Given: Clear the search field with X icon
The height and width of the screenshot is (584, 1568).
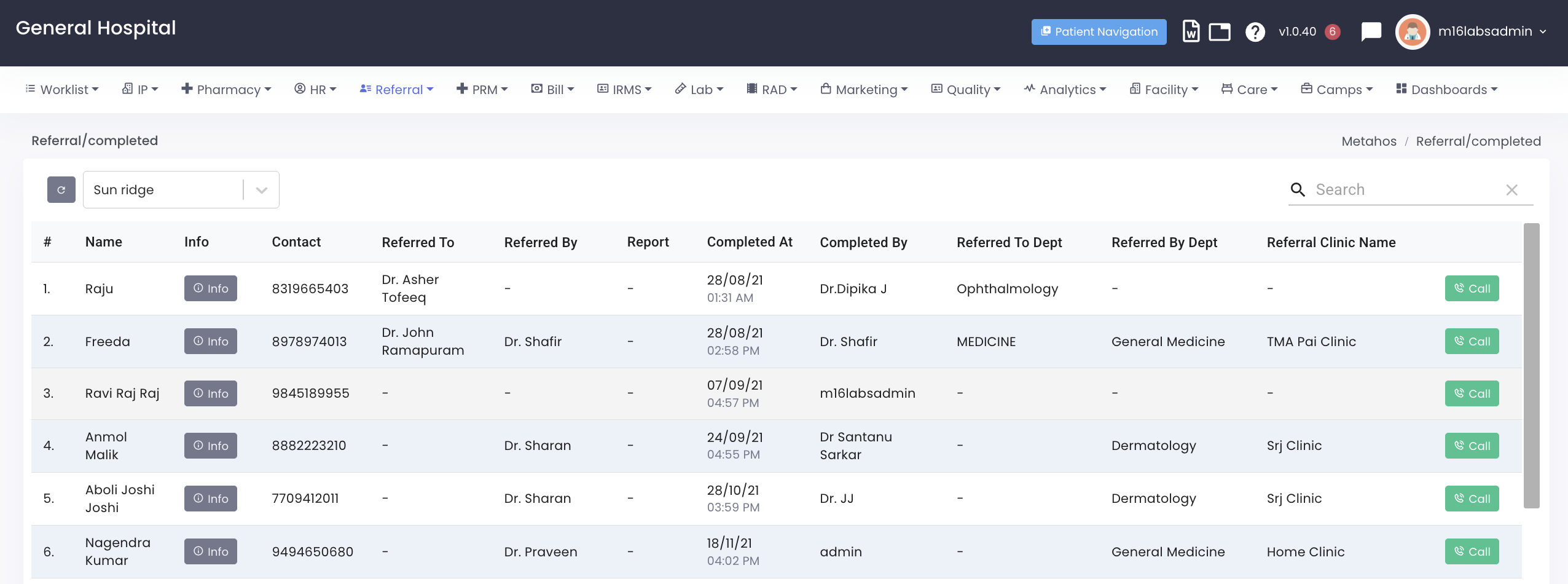Looking at the screenshot, I should click(1511, 190).
